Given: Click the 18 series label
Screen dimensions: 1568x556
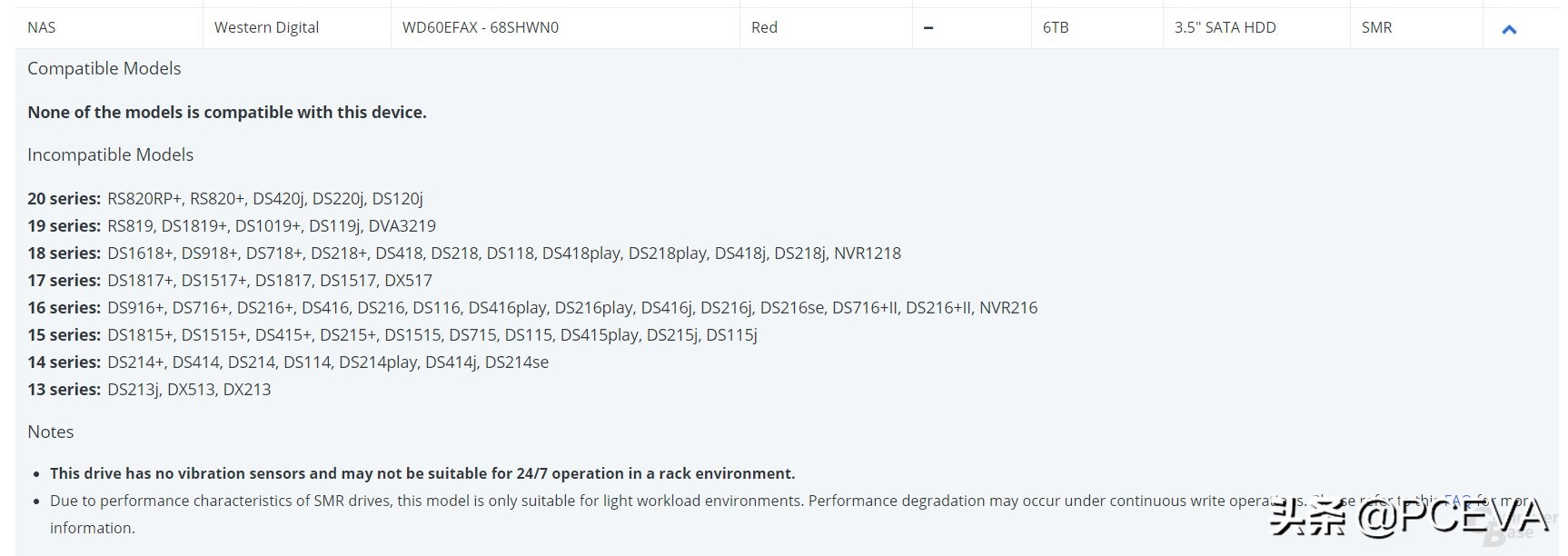Looking at the screenshot, I should pyautogui.click(x=64, y=253).
